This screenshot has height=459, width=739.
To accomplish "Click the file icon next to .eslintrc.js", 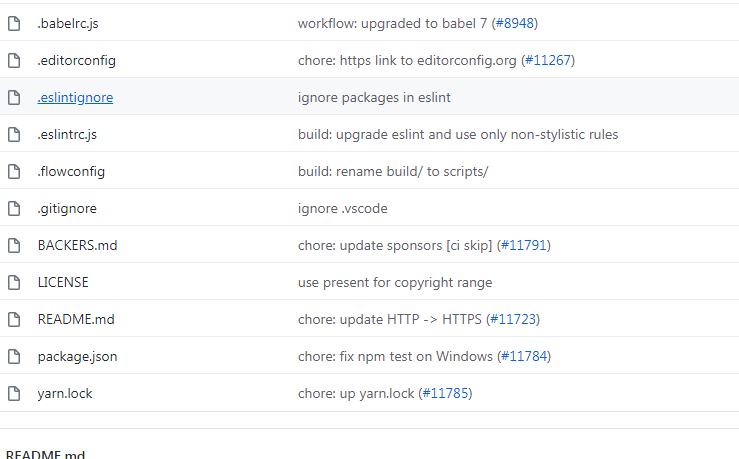I will pos(14,134).
